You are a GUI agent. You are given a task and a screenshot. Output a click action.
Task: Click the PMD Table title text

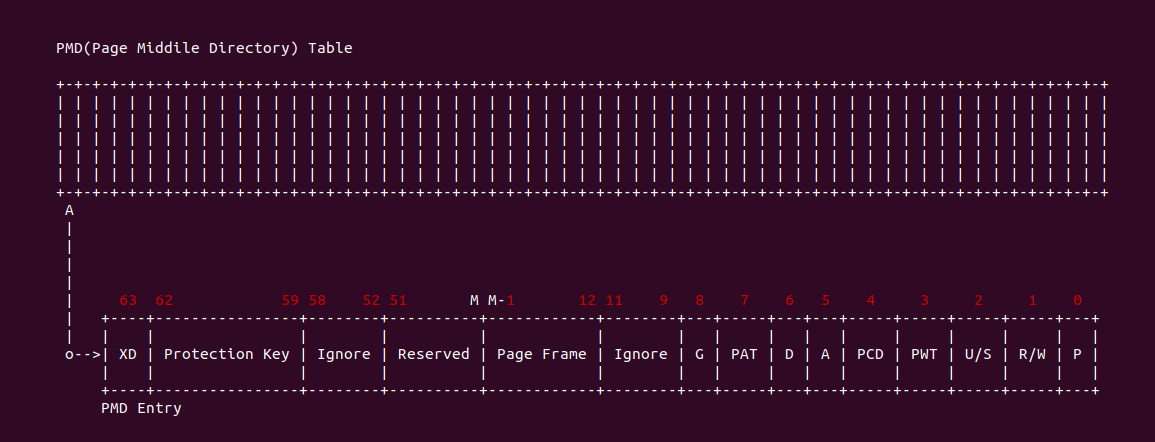click(204, 48)
